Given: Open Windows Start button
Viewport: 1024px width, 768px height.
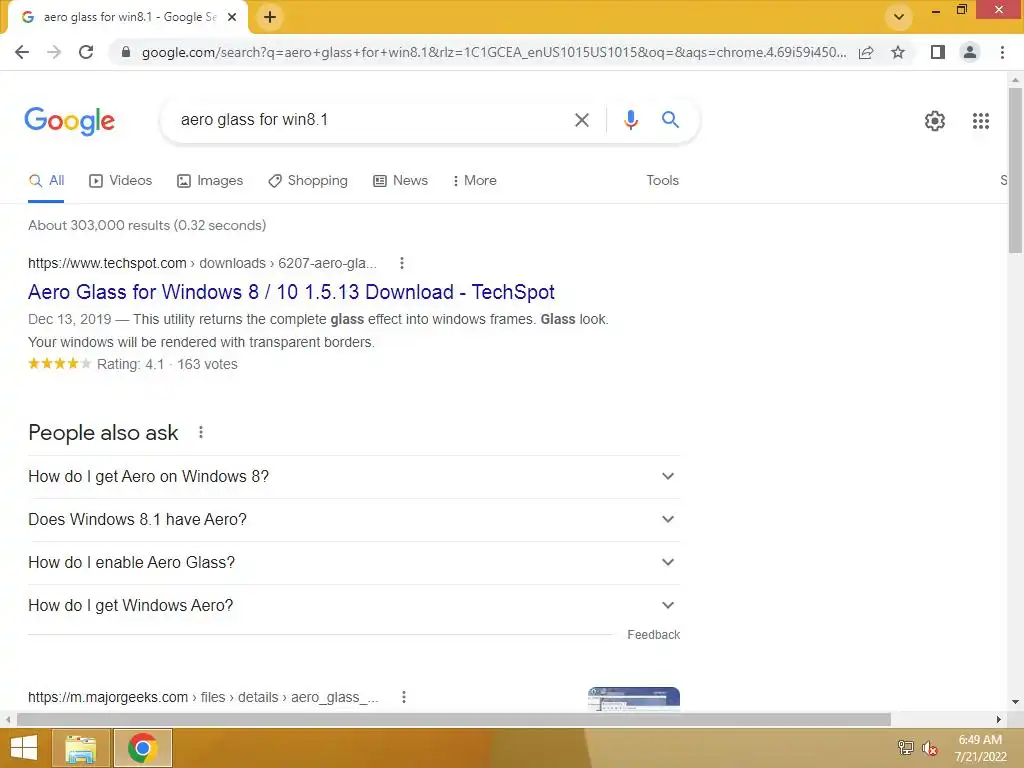Looking at the screenshot, I should point(24,748).
